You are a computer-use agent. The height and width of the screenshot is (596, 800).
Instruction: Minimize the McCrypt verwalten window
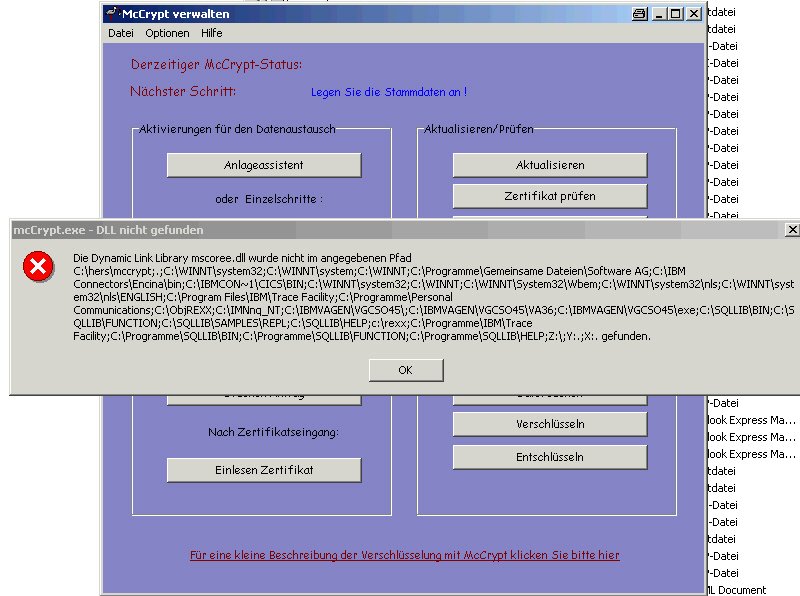click(659, 14)
